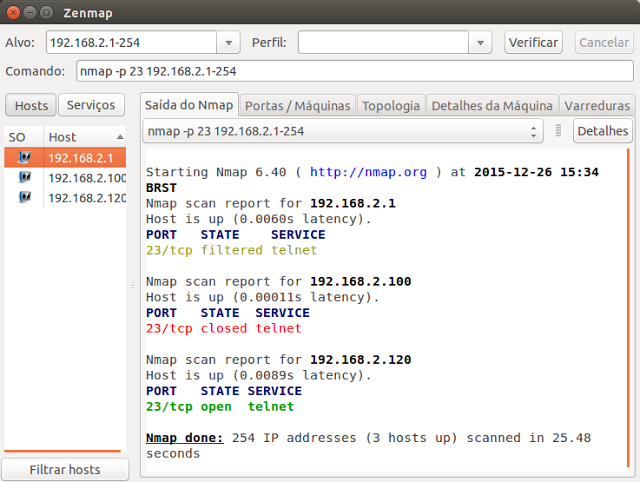Click the Verificar scan button
The width and height of the screenshot is (640, 482).
(x=533, y=42)
